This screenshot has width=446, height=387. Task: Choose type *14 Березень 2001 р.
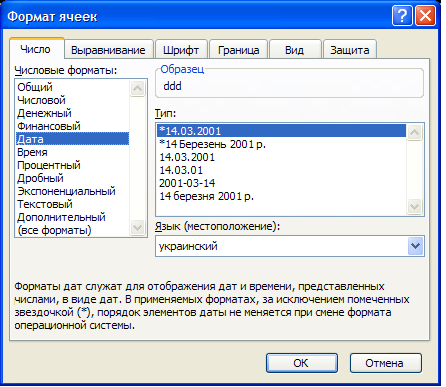[x=282, y=144]
